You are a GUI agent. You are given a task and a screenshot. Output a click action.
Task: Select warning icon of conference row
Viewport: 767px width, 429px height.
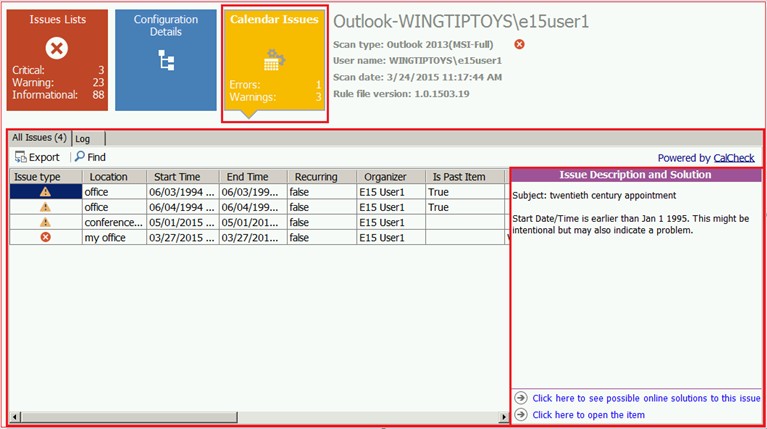(x=45, y=222)
